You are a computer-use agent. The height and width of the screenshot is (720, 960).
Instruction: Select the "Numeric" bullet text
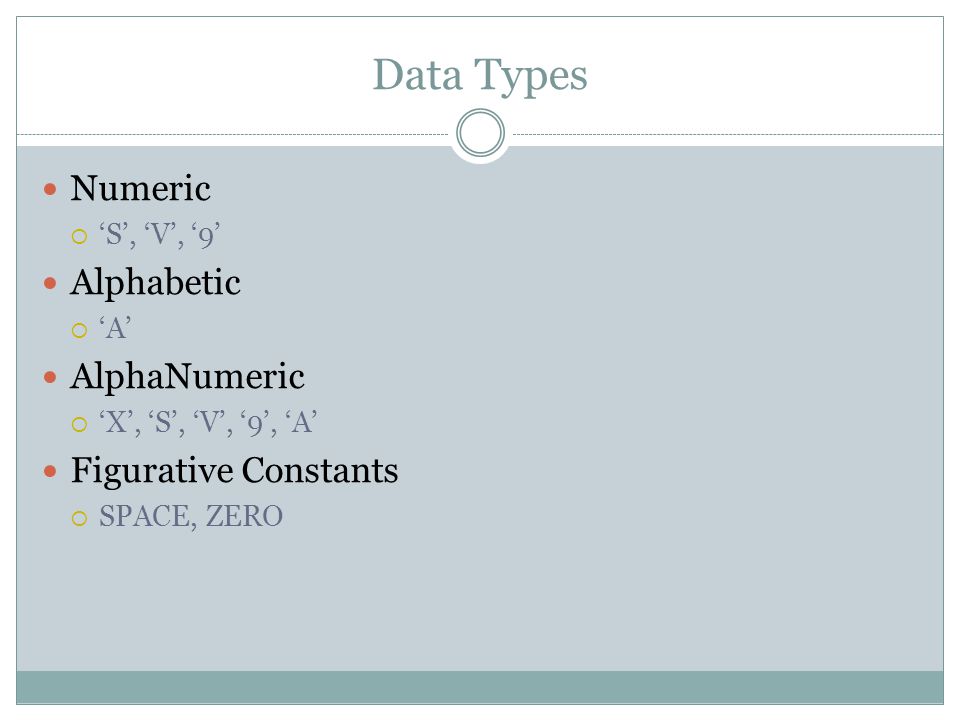pyautogui.click(x=140, y=188)
